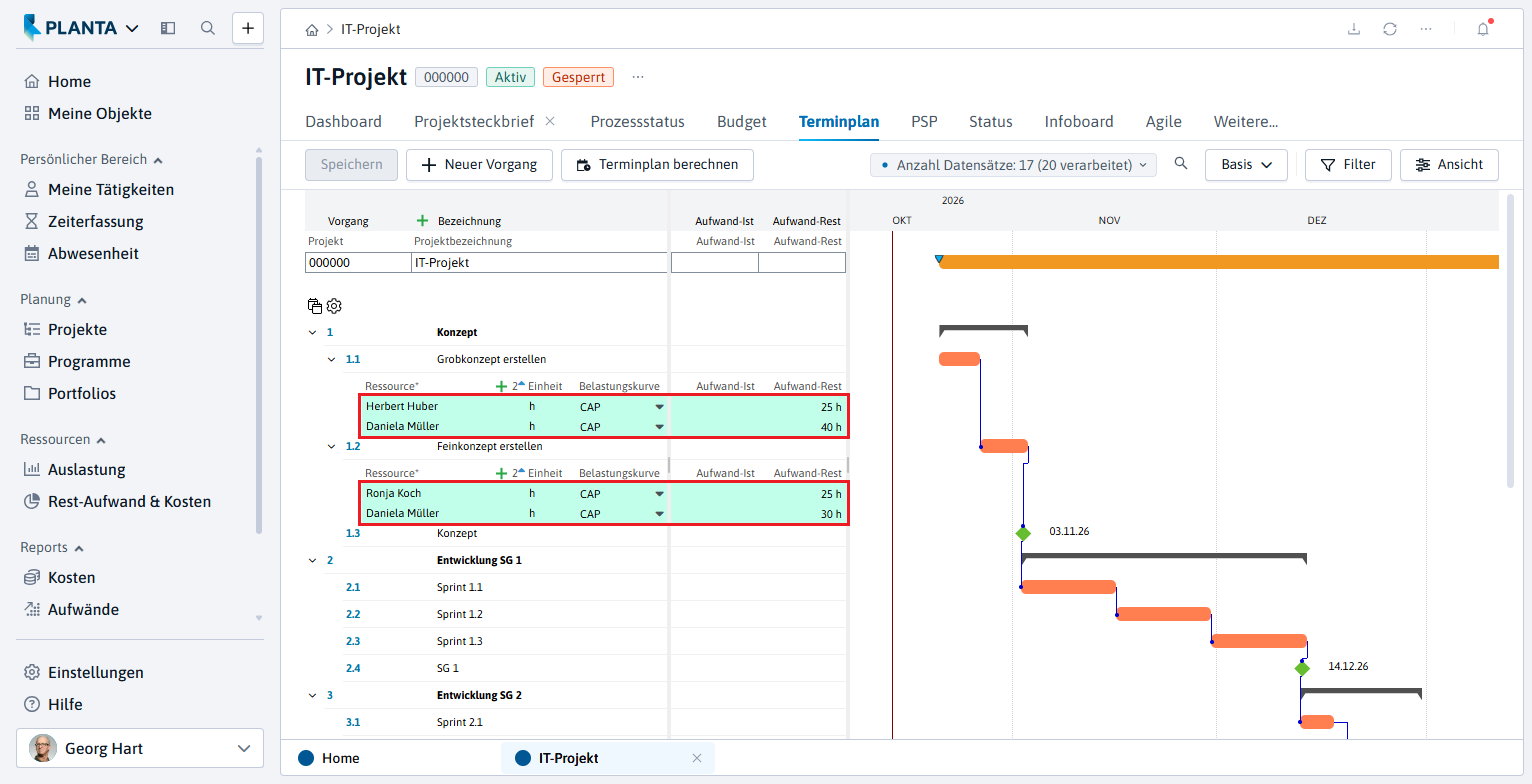This screenshot has width=1532, height=784.
Task: Open the Infoboard tab
Action: [x=1079, y=122]
